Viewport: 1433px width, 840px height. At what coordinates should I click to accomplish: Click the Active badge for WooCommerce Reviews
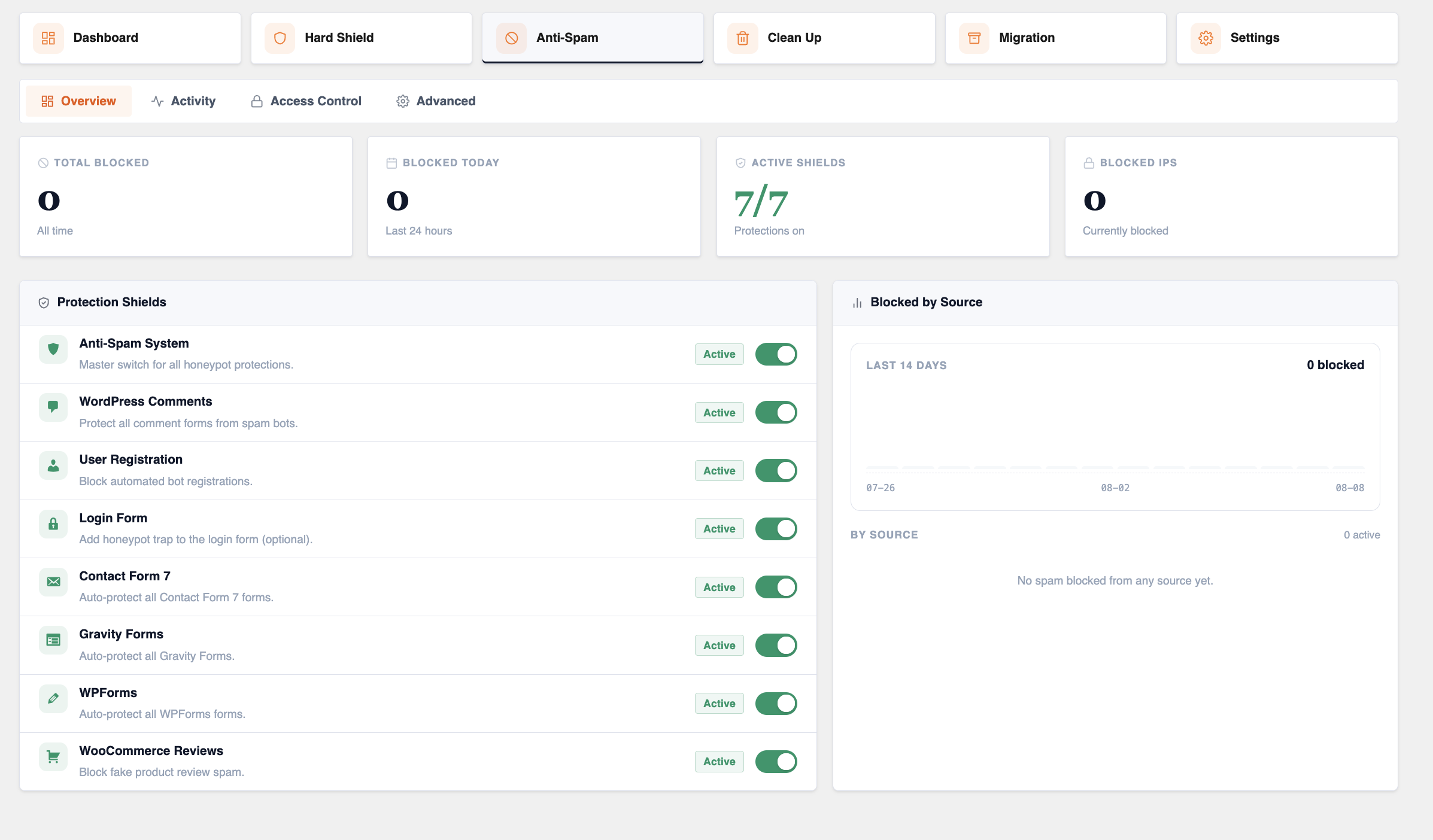(719, 762)
